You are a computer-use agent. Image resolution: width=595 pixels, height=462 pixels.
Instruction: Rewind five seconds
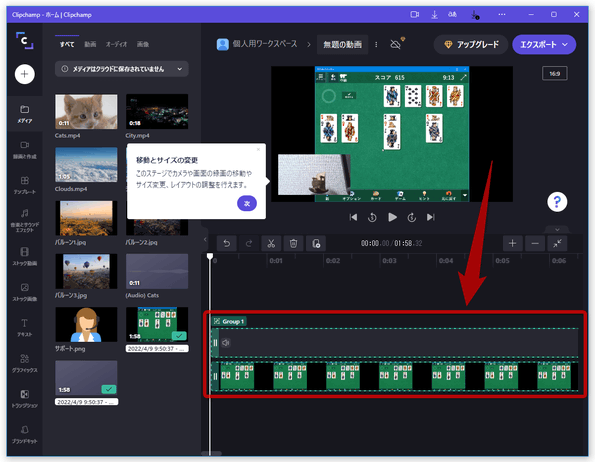click(x=372, y=217)
